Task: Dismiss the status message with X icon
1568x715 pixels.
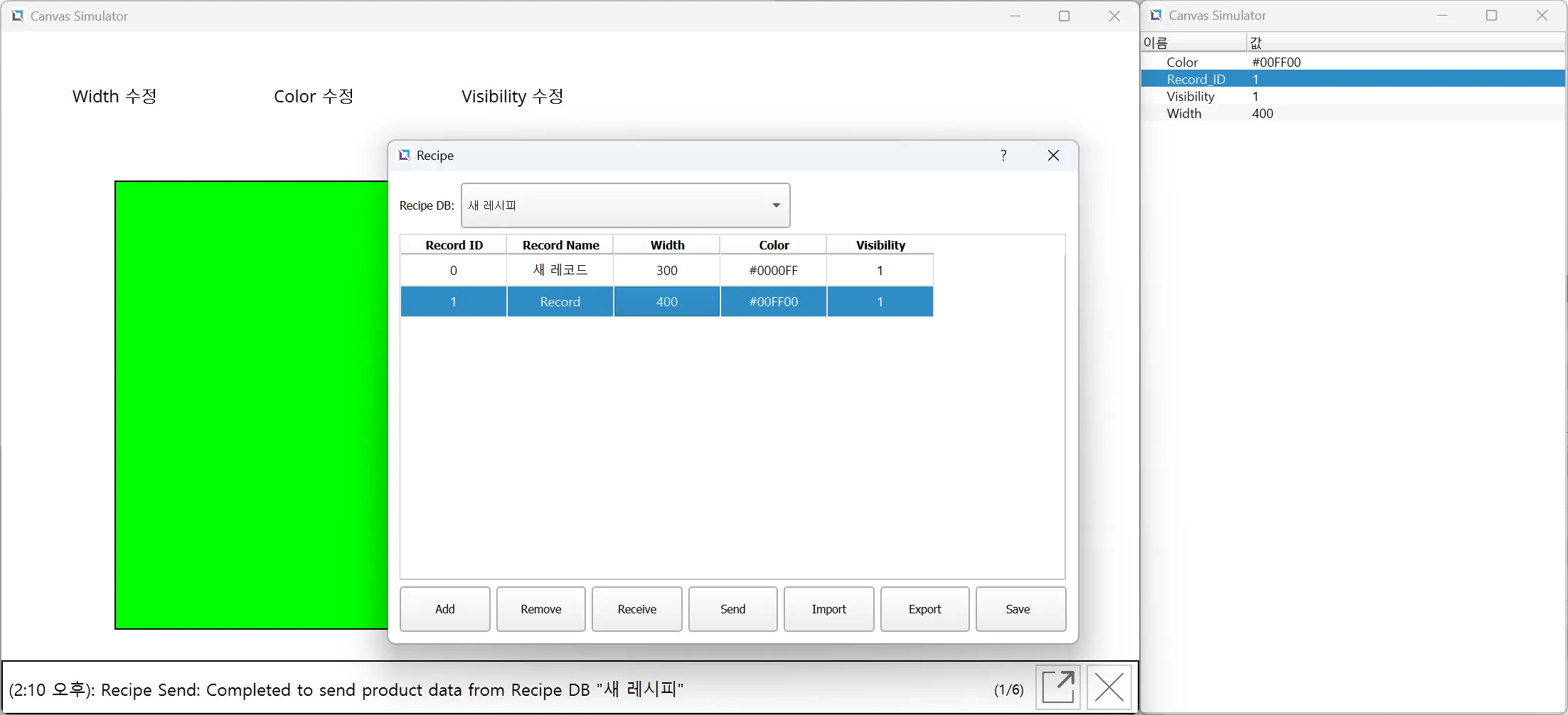Action: pyautogui.click(x=1109, y=687)
